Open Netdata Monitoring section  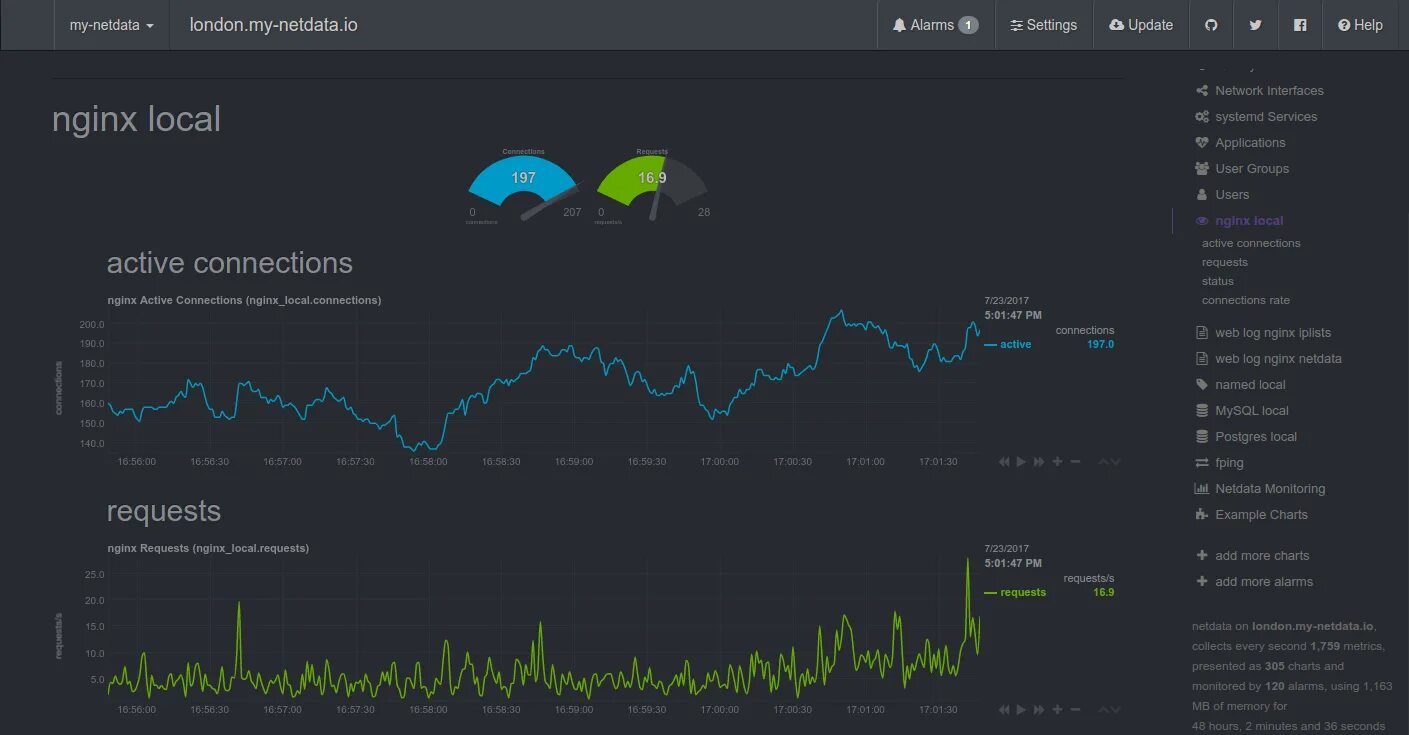[1259, 488]
